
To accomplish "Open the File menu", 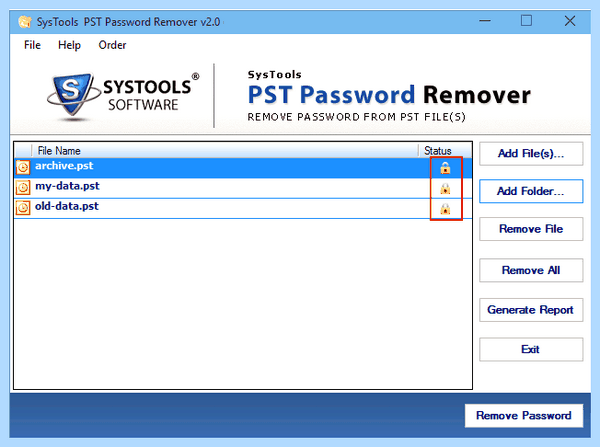I will tap(32, 45).
